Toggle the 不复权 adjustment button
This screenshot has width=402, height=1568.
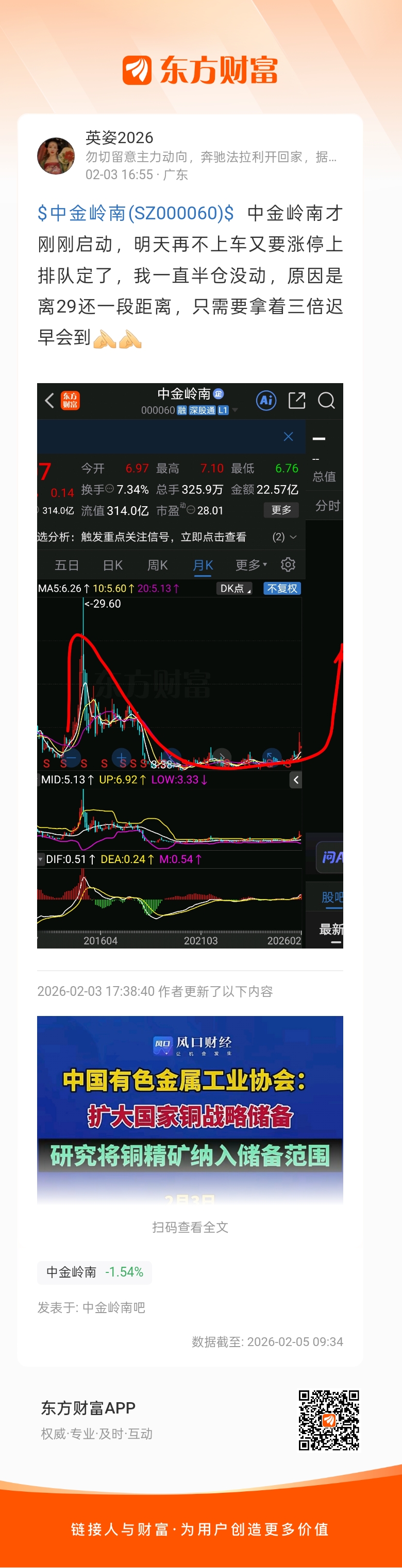click(282, 589)
